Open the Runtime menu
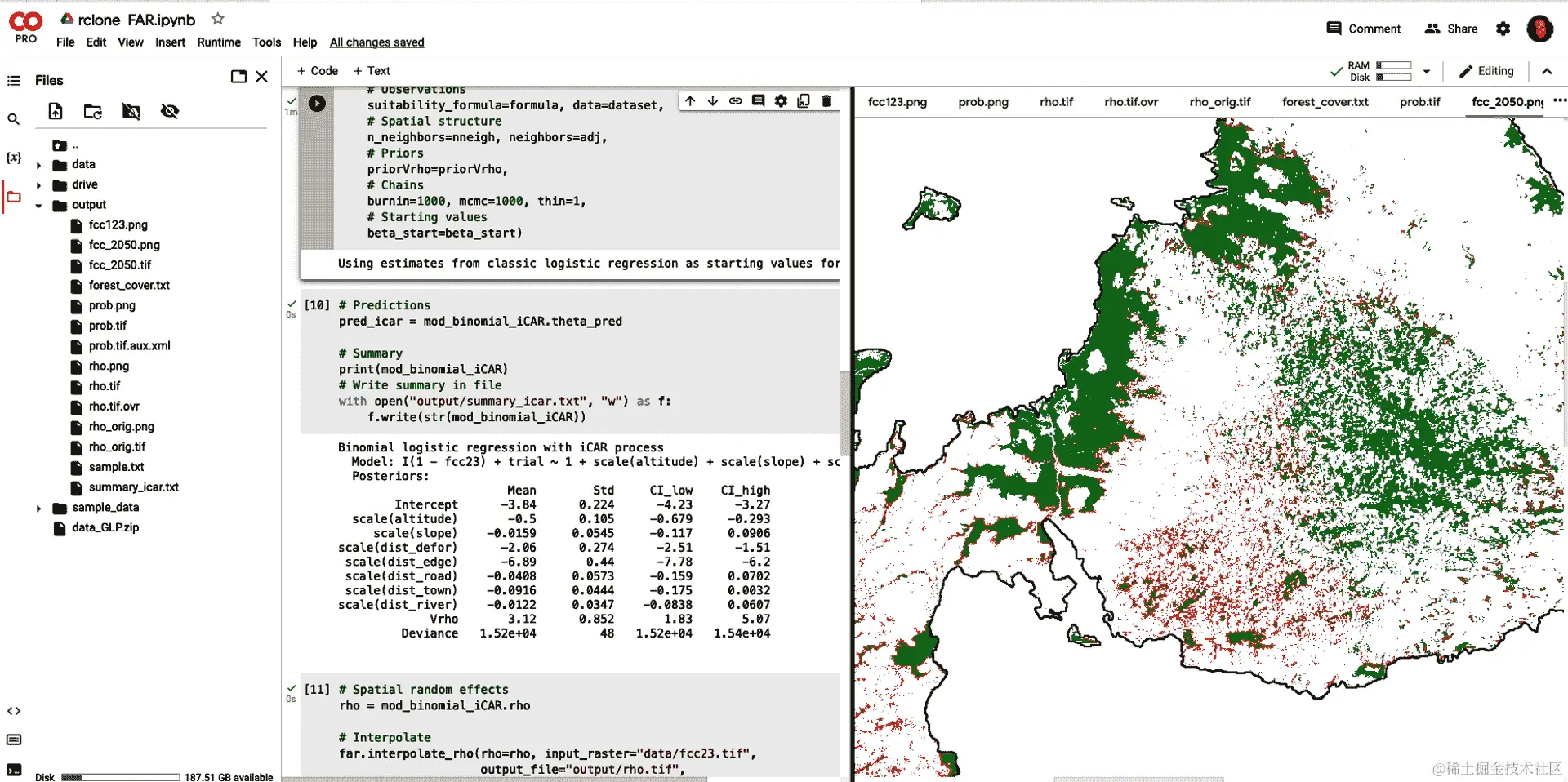 point(219,42)
